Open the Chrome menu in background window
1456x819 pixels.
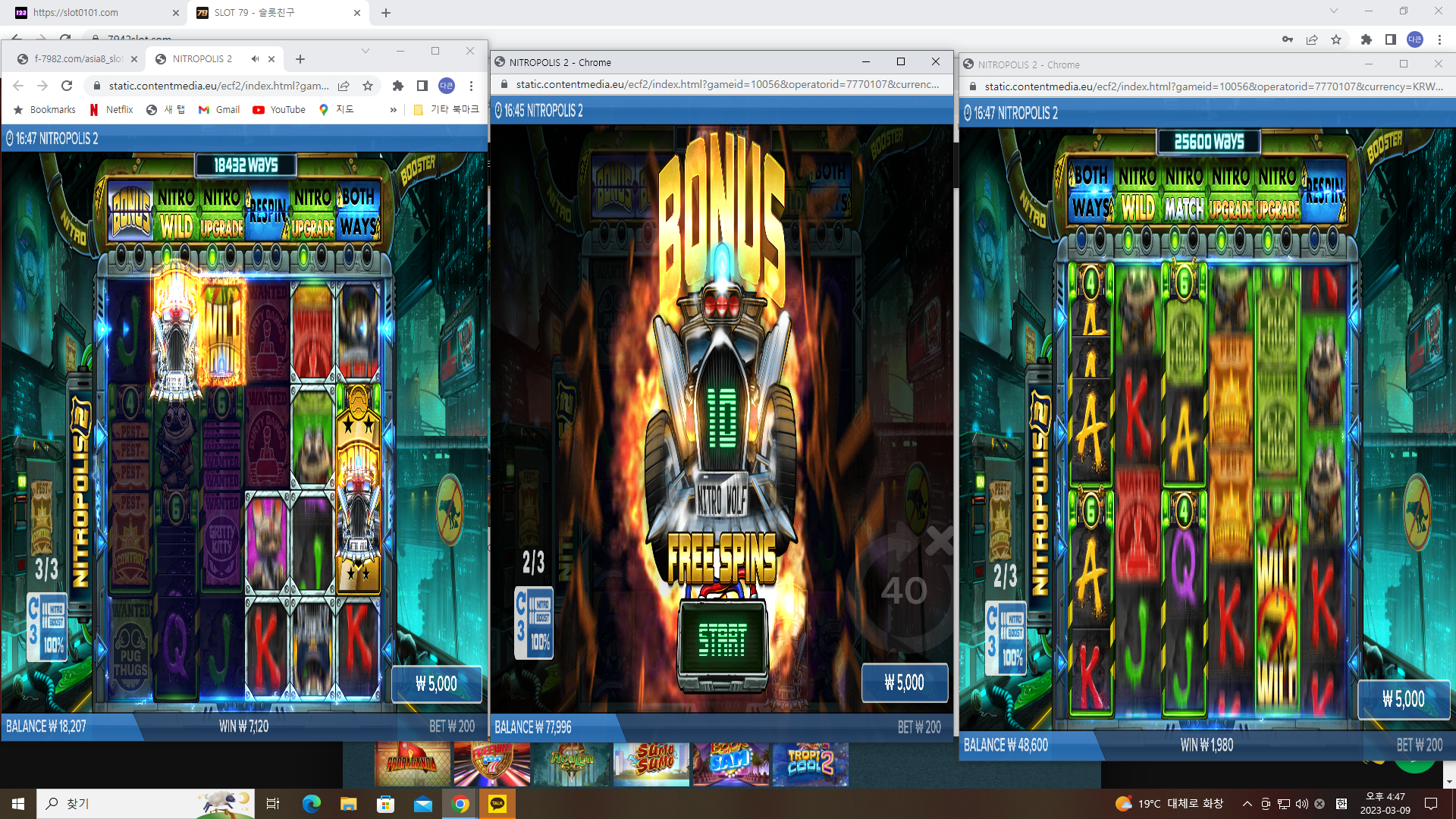pos(1439,39)
